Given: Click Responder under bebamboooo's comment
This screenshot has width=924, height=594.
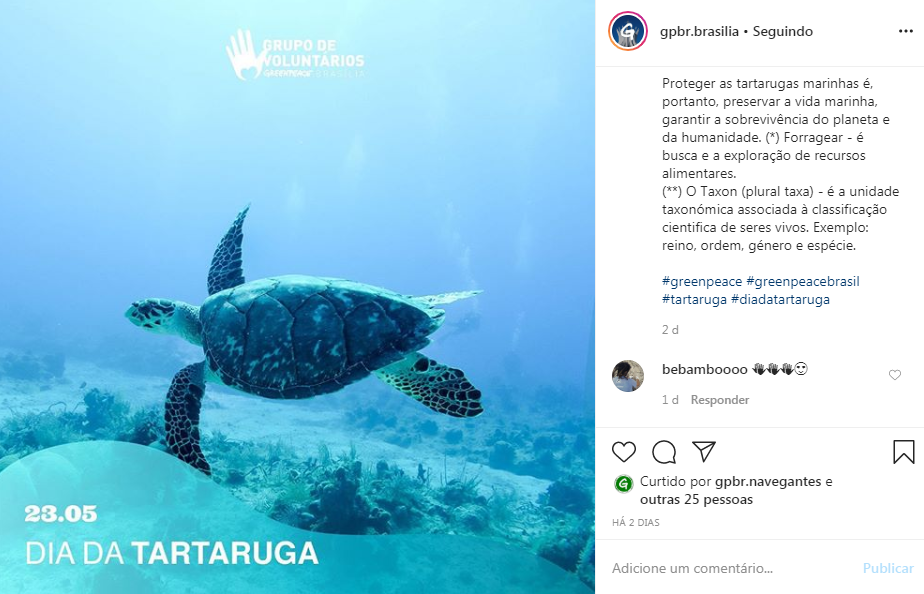Looking at the screenshot, I should (720, 400).
